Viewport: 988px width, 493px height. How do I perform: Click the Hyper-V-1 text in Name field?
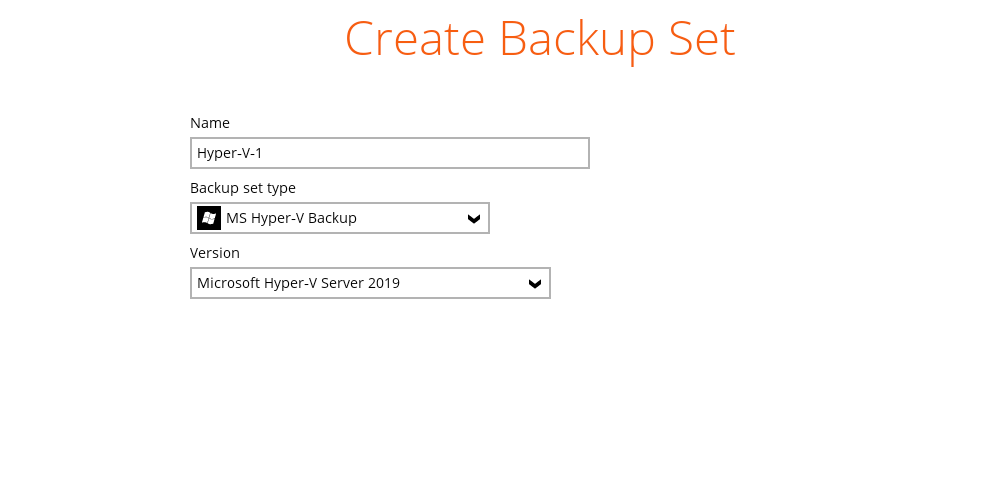coord(230,153)
